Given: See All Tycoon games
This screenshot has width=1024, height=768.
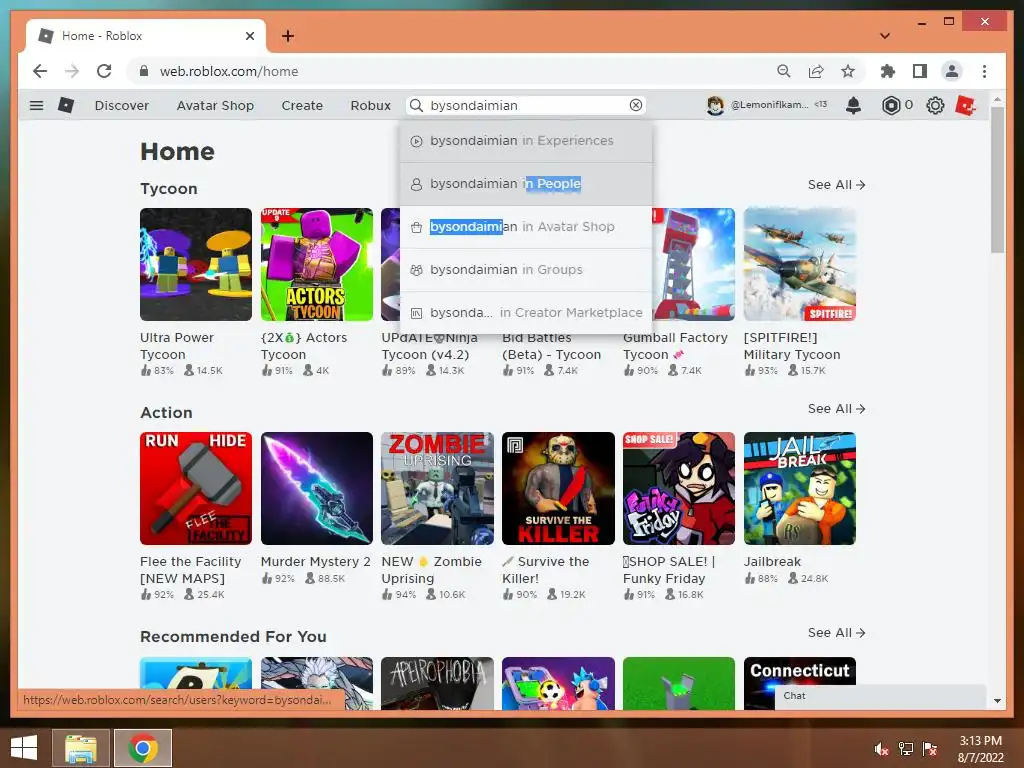Looking at the screenshot, I should tap(836, 185).
